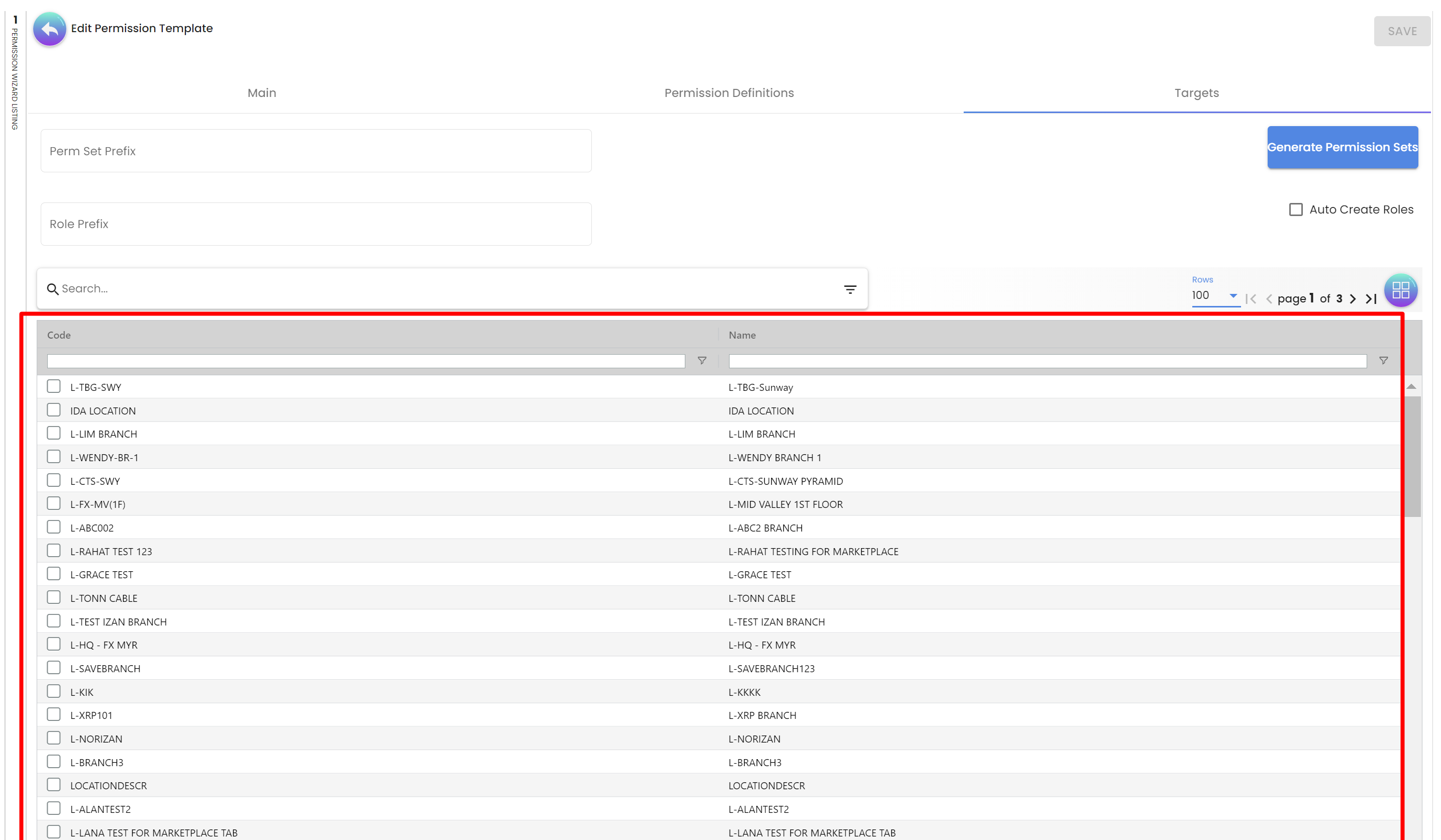This screenshot has height=840, width=1441.
Task: Select the L-GRACE TEST row checkbox
Action: coord(54,574)
